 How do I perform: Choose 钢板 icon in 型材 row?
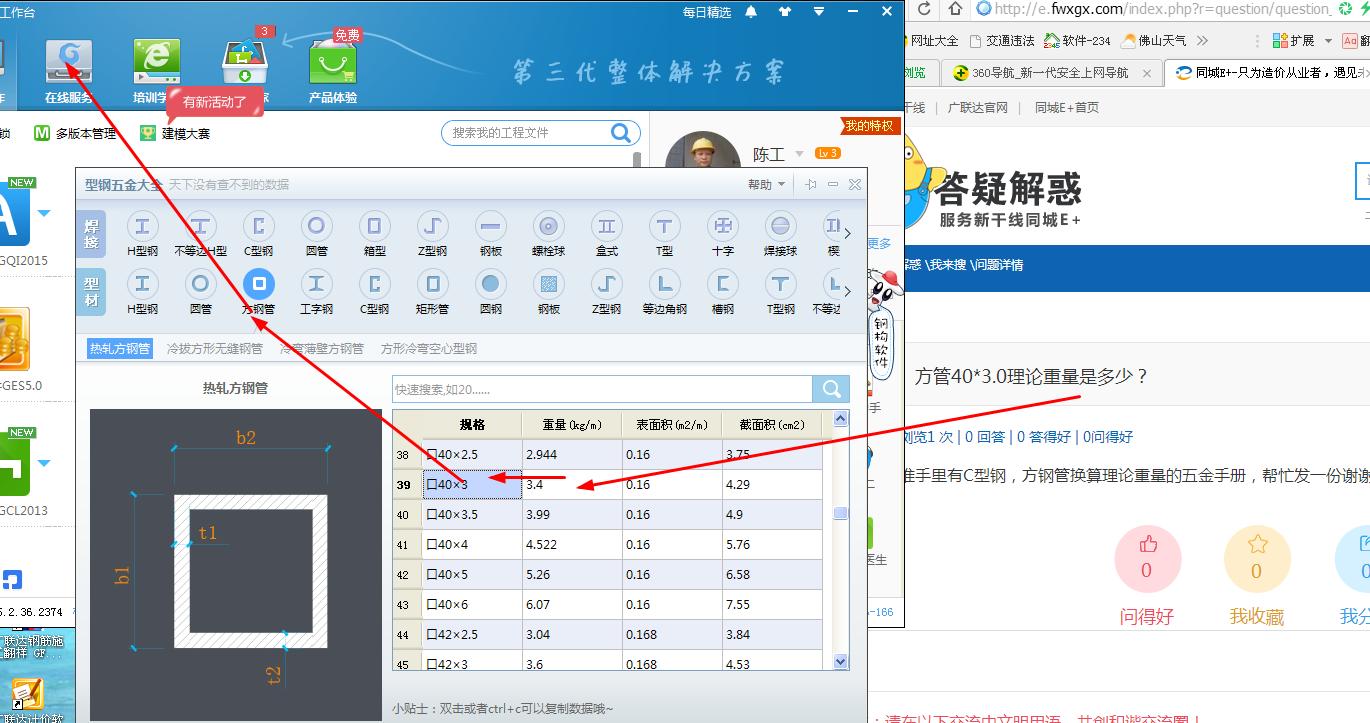[x=549, y=284]
